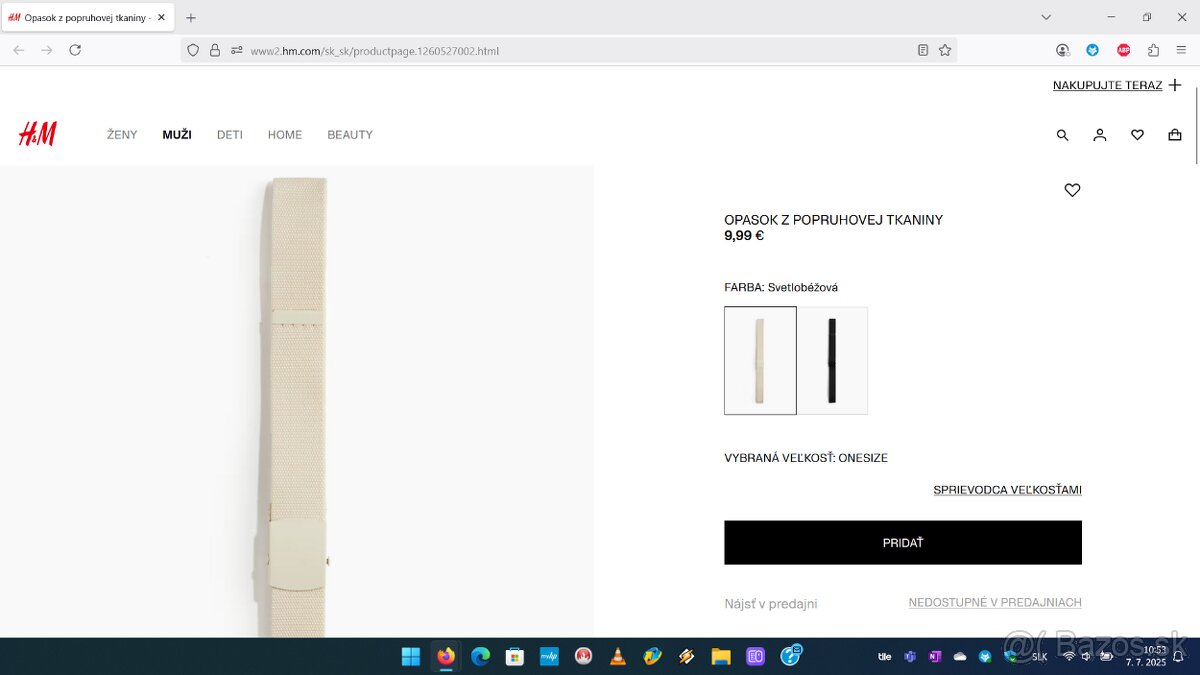Open the list all tabs dropdown arrow
Image resolution: width=1200 pixels, height=675 pixels.
click(x=1046, y=17)
